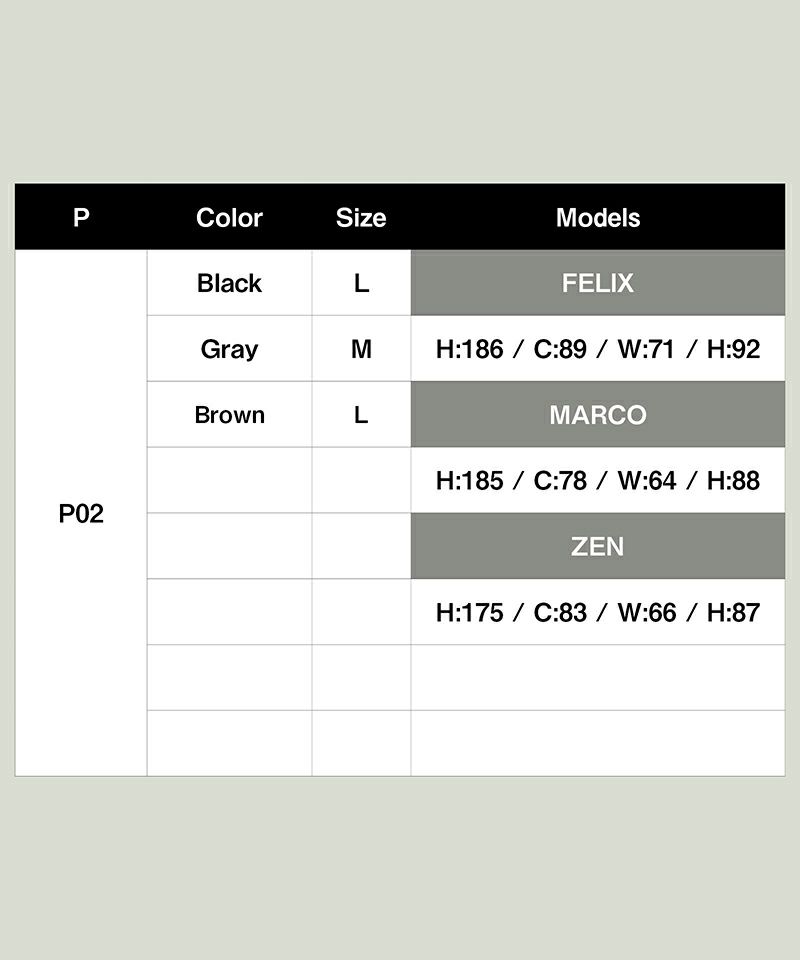Image resolution: width=800 pixels, height=960 pixels.
Task: Select the Black color cell
Action: (229, 283)
